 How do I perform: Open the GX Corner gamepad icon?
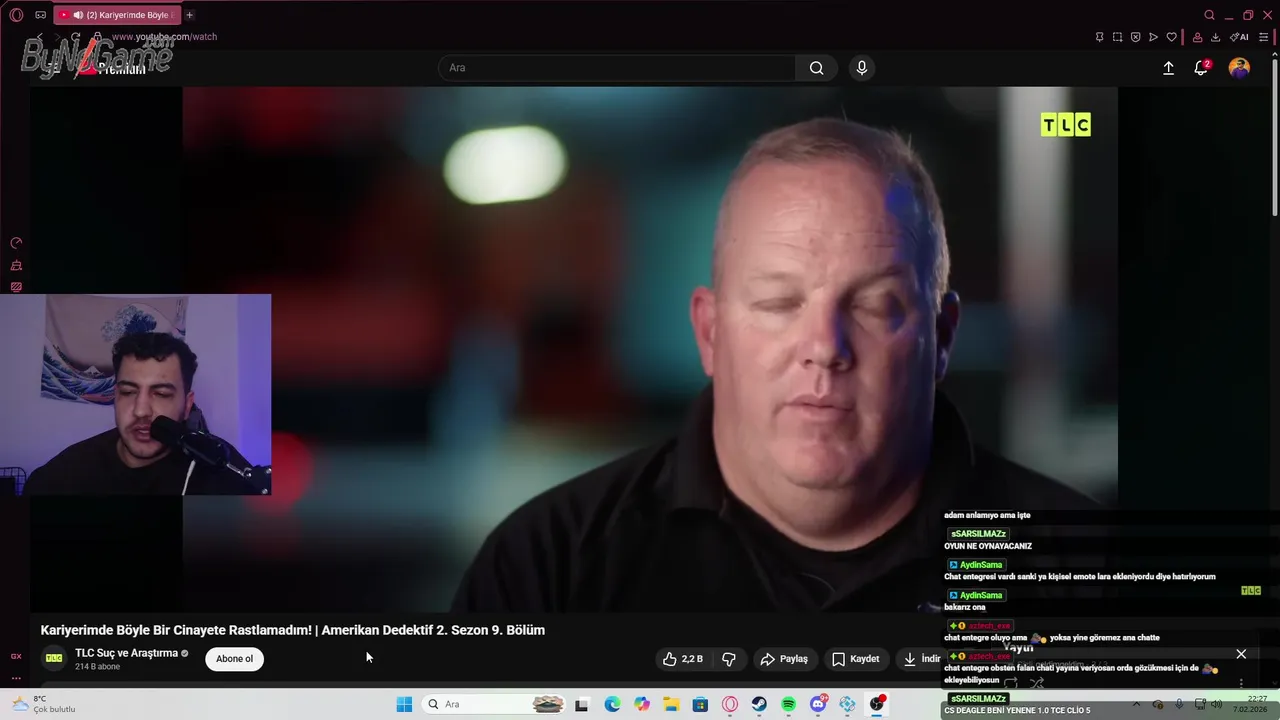coord(40,15)
